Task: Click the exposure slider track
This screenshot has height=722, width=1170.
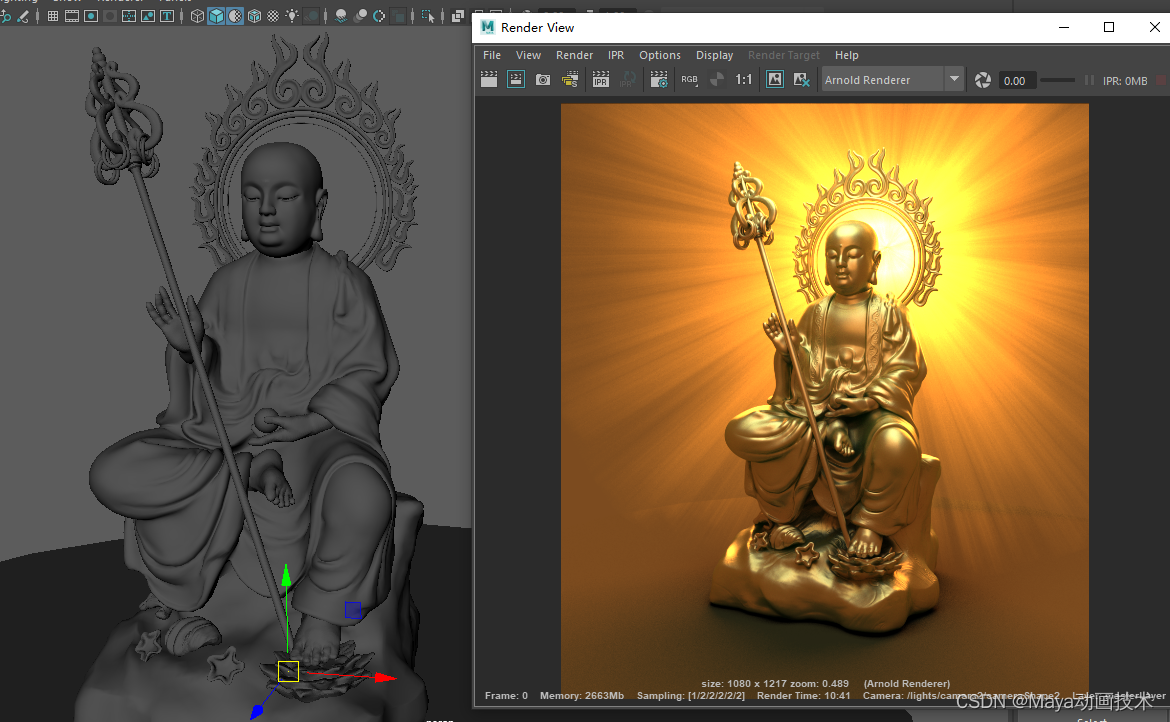Action: [1057, 80]
